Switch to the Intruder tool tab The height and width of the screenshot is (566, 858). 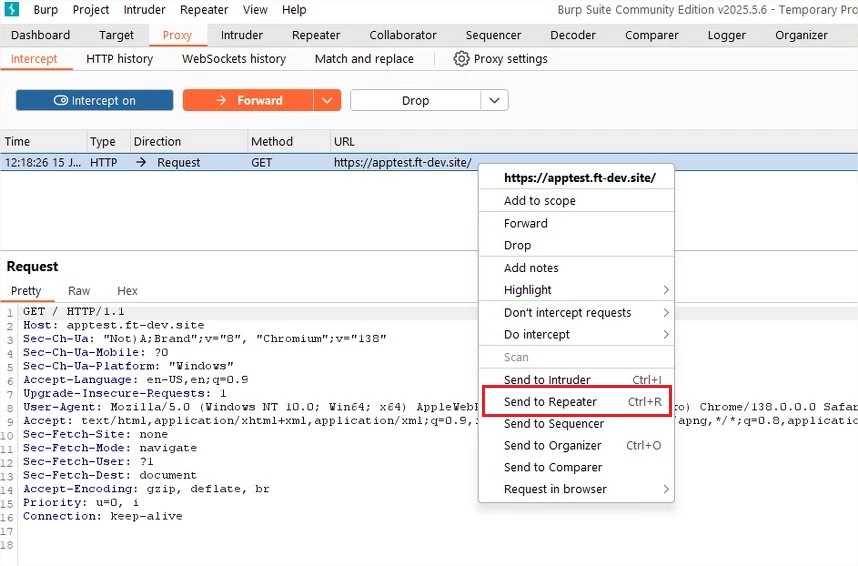click(x=242, y=35)
